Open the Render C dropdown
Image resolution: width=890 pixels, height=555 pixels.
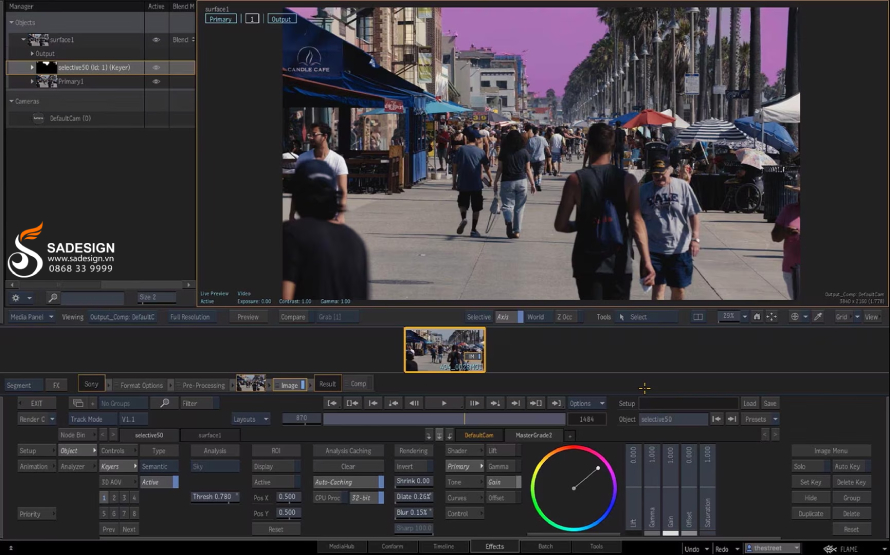pos(36,419)
